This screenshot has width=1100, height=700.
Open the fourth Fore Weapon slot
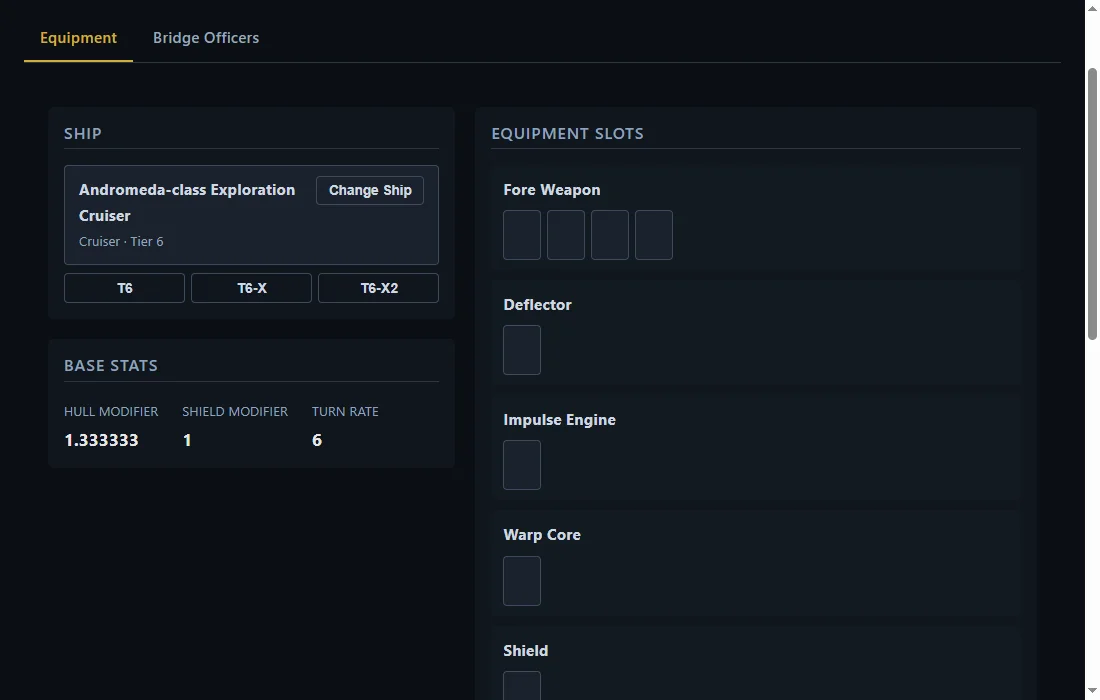(654, 235)
